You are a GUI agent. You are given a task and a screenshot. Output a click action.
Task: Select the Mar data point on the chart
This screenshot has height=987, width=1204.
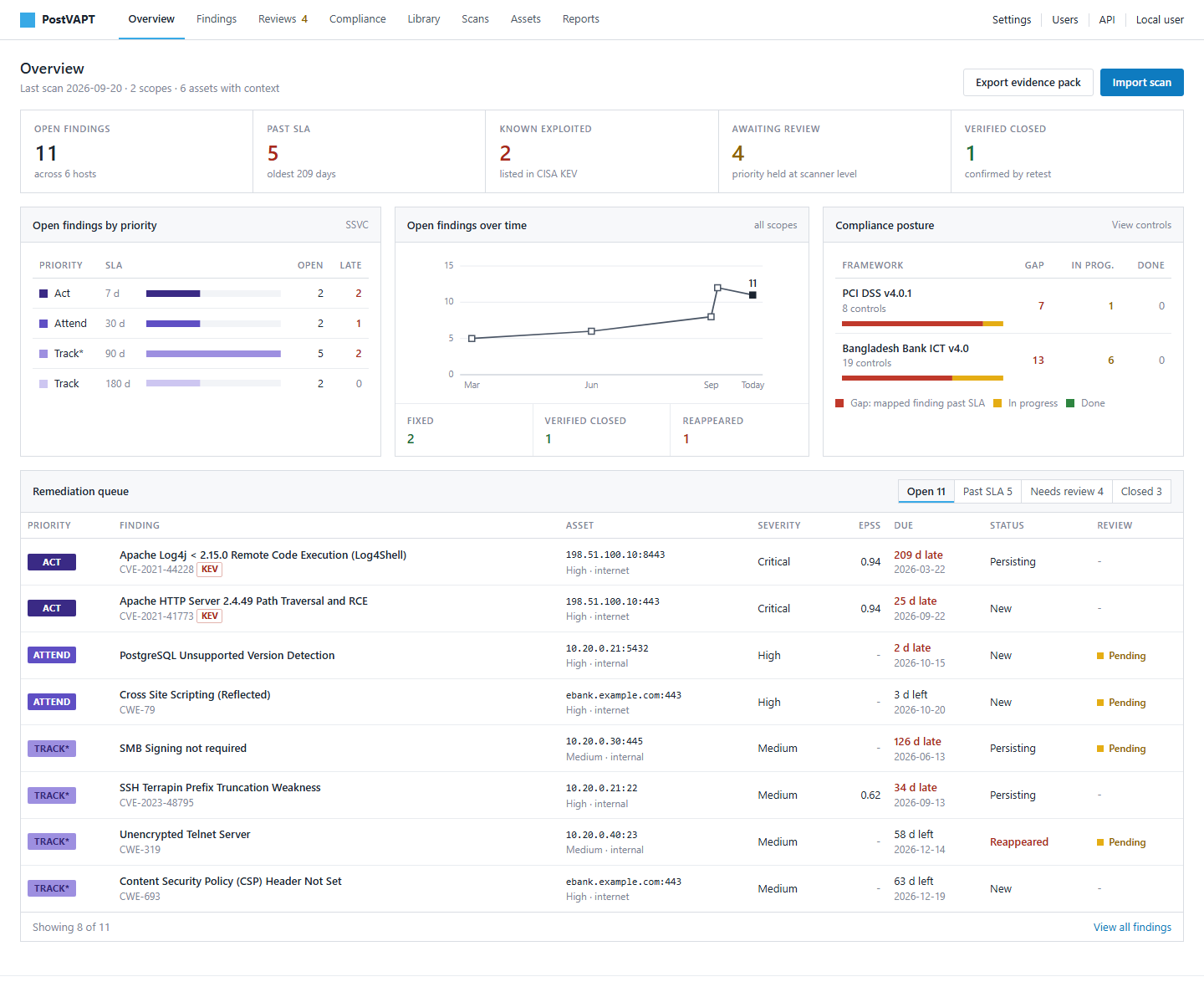[472, 339]
